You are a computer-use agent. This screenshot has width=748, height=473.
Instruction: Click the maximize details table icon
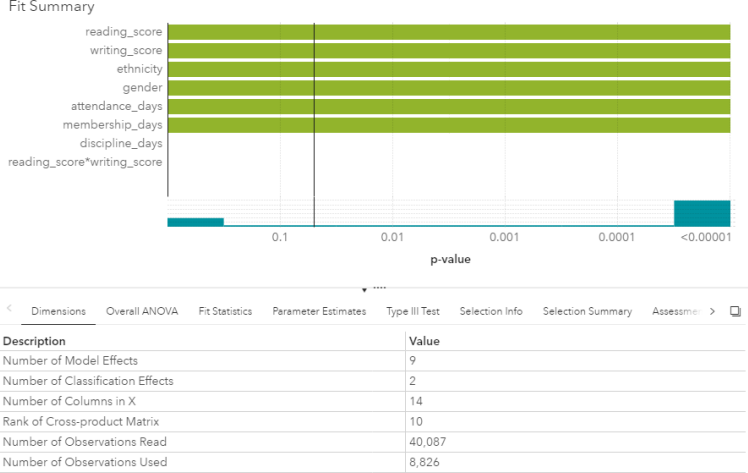[735, 311]
